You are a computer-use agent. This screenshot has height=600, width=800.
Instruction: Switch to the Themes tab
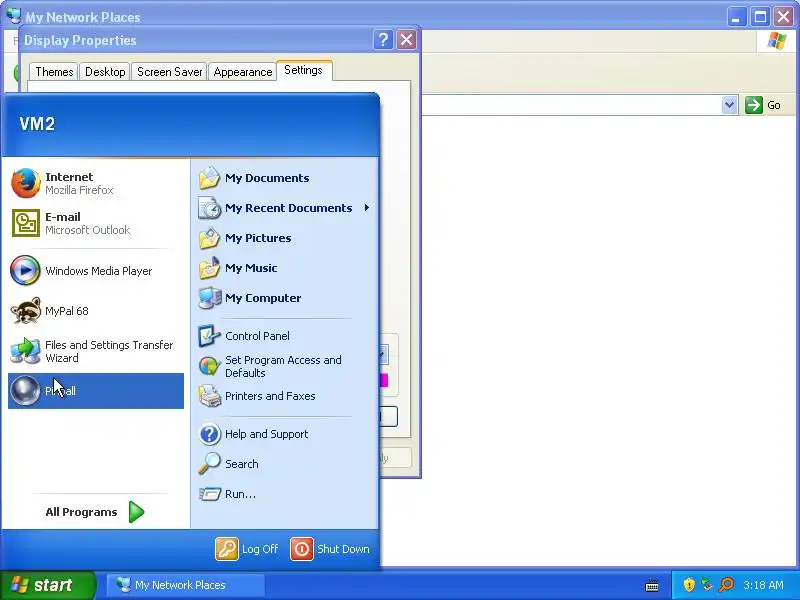(x=54, y=72)
